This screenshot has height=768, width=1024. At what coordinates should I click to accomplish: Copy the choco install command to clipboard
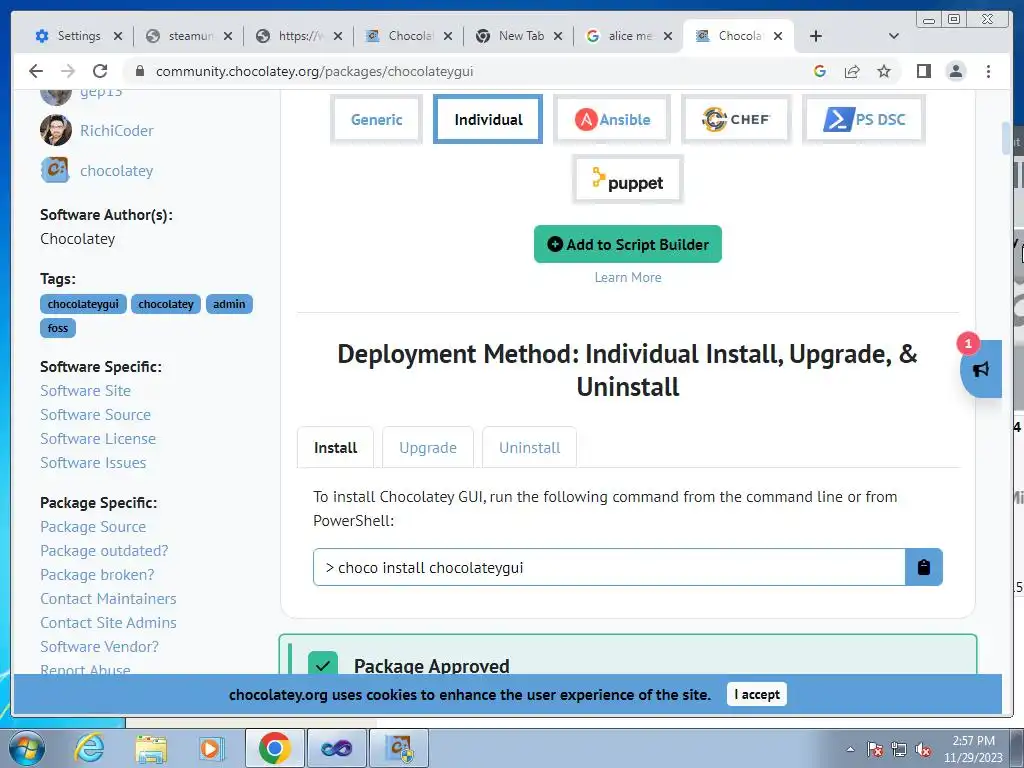(923, 567)
